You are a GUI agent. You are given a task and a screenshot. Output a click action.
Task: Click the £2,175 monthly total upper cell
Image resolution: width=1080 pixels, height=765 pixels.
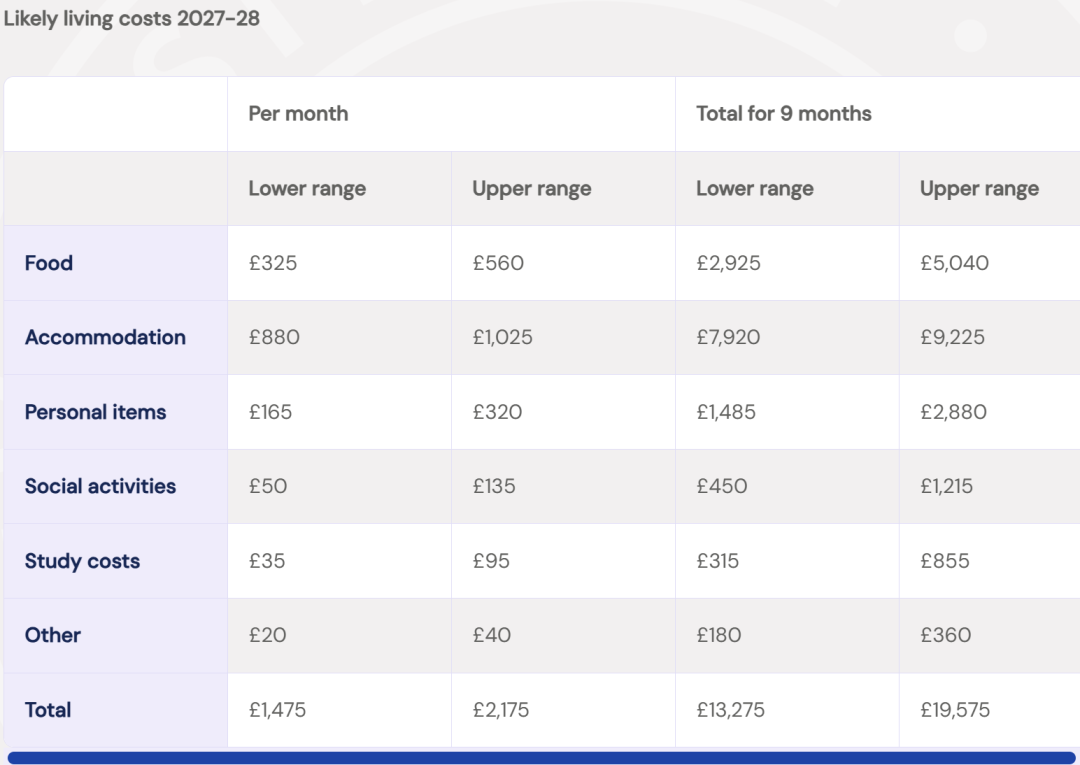(x=563, y=710)
